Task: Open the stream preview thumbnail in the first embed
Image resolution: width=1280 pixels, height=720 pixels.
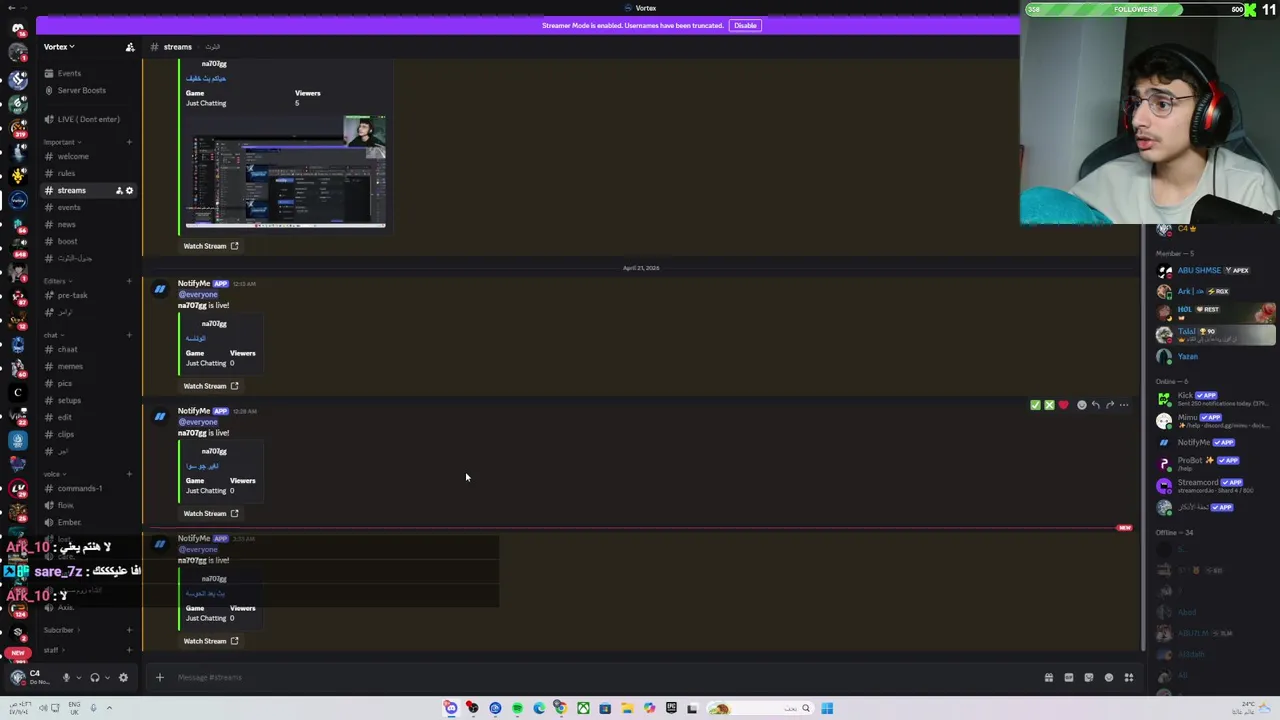Action: (x=285, y=171)
